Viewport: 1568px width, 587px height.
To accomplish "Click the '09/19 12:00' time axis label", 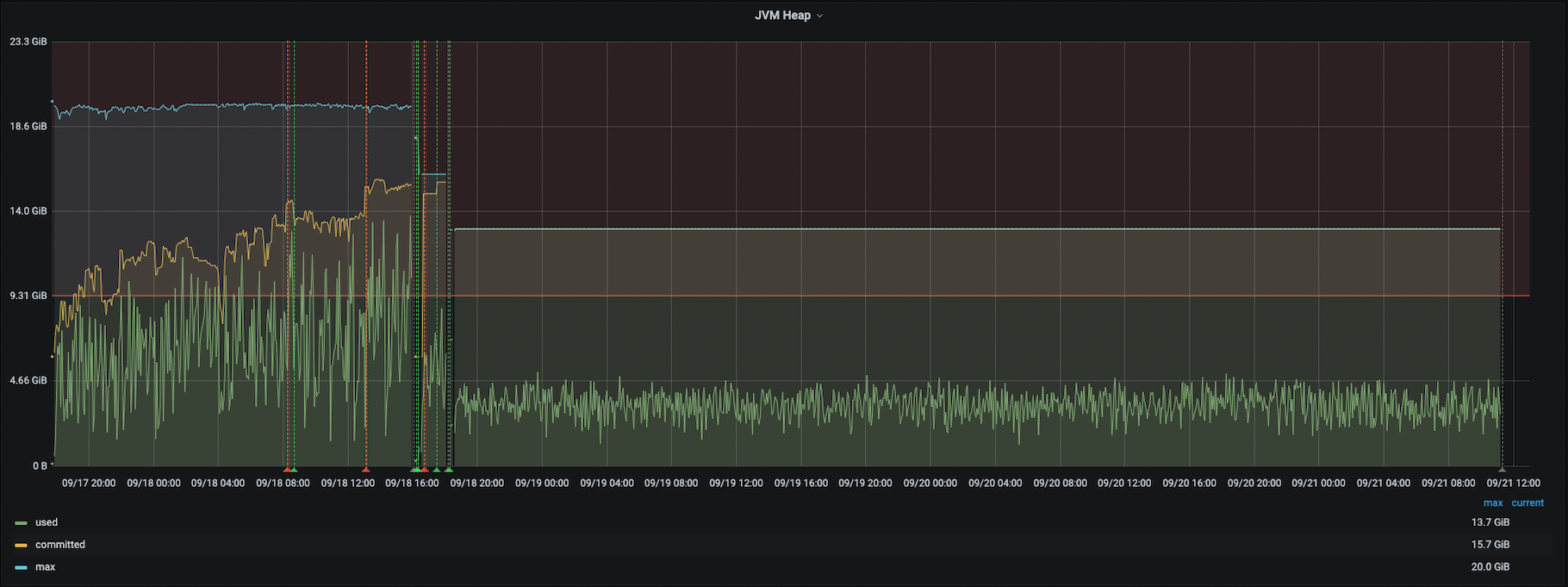I will click(x=736, y=484).
